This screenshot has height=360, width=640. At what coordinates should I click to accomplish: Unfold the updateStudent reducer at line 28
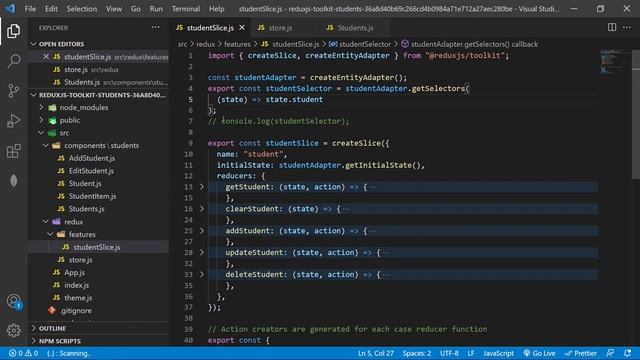tap(202, 253)
